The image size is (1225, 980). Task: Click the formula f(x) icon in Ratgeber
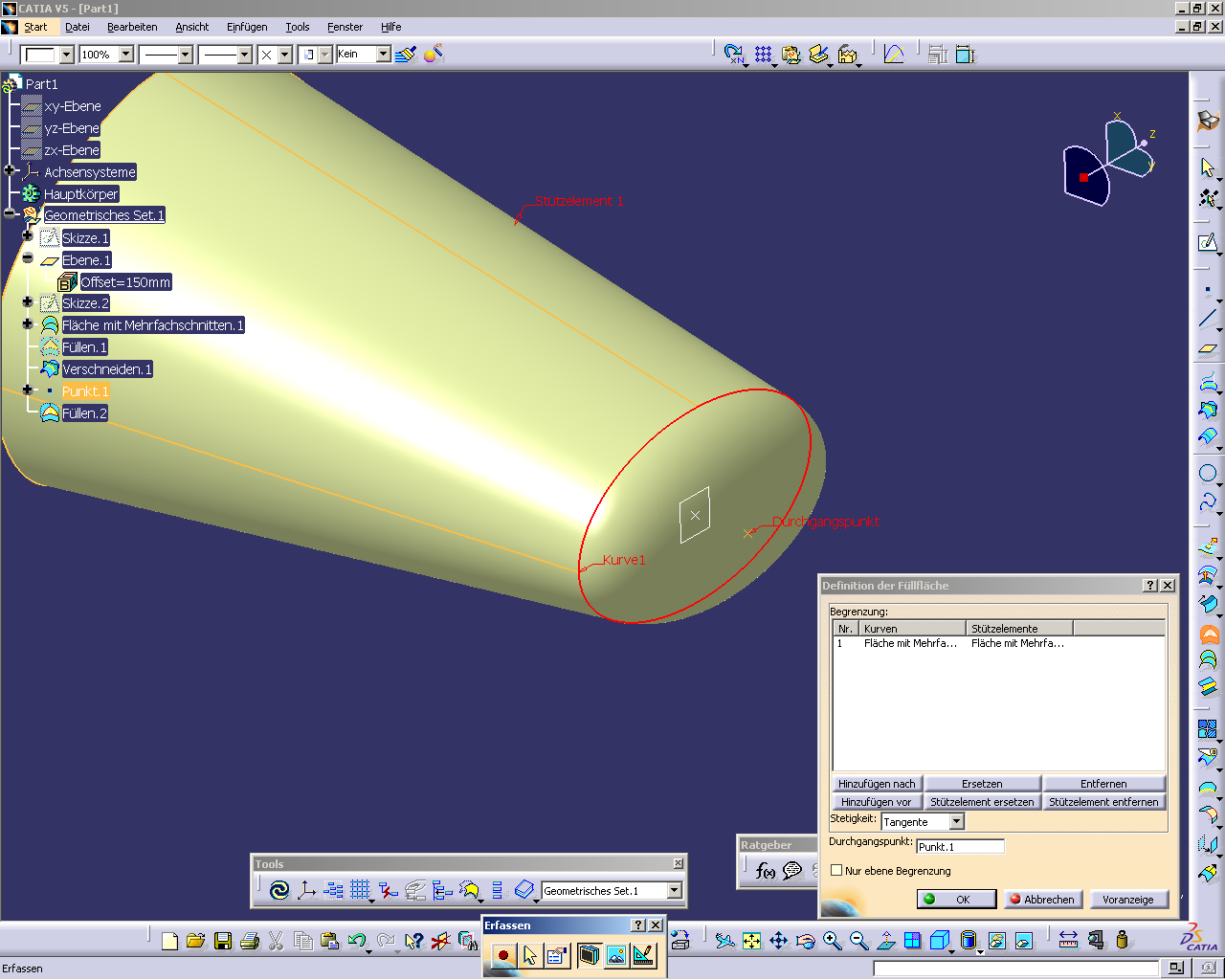(x=765, y=870)
